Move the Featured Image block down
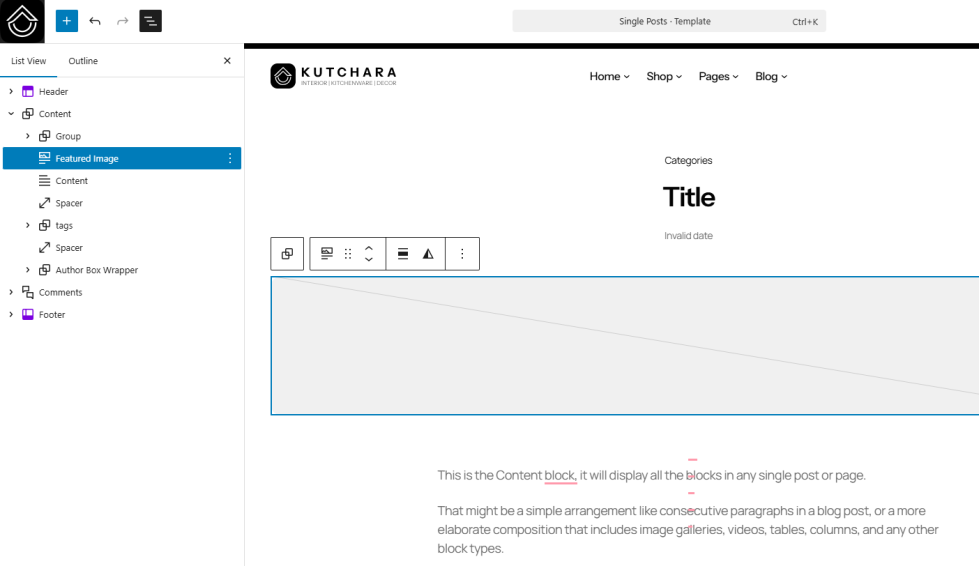 (369, 260)
